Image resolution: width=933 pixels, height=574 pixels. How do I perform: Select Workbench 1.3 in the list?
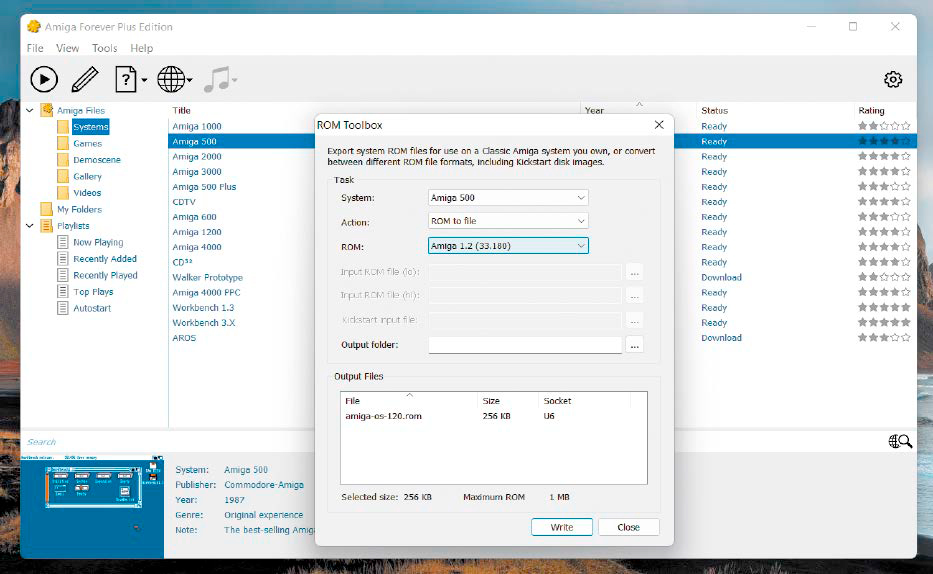tap(203, 308)
